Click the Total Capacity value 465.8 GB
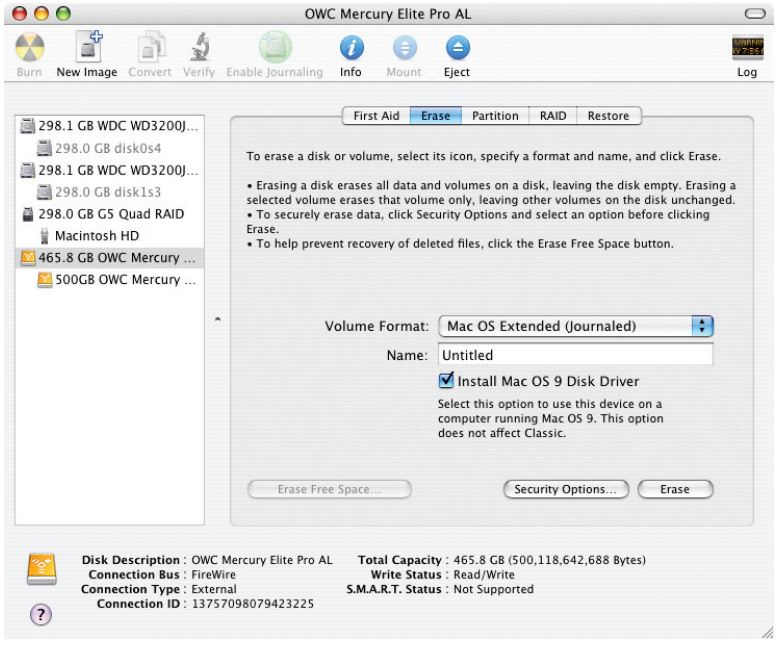The width and height of the screenshot is (780, 645). 550,560
